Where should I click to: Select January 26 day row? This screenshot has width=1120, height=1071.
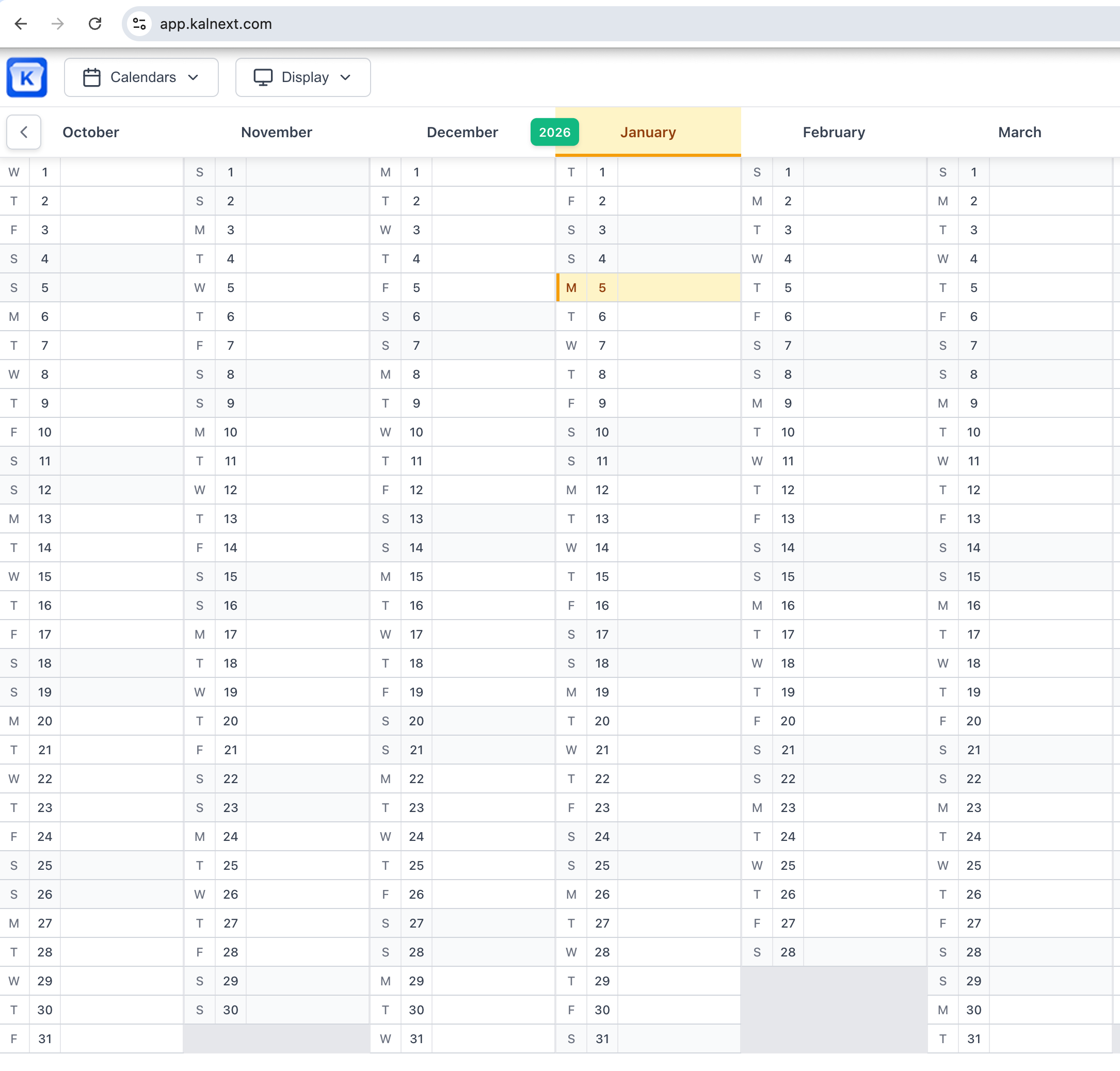[x=648, y=894]
